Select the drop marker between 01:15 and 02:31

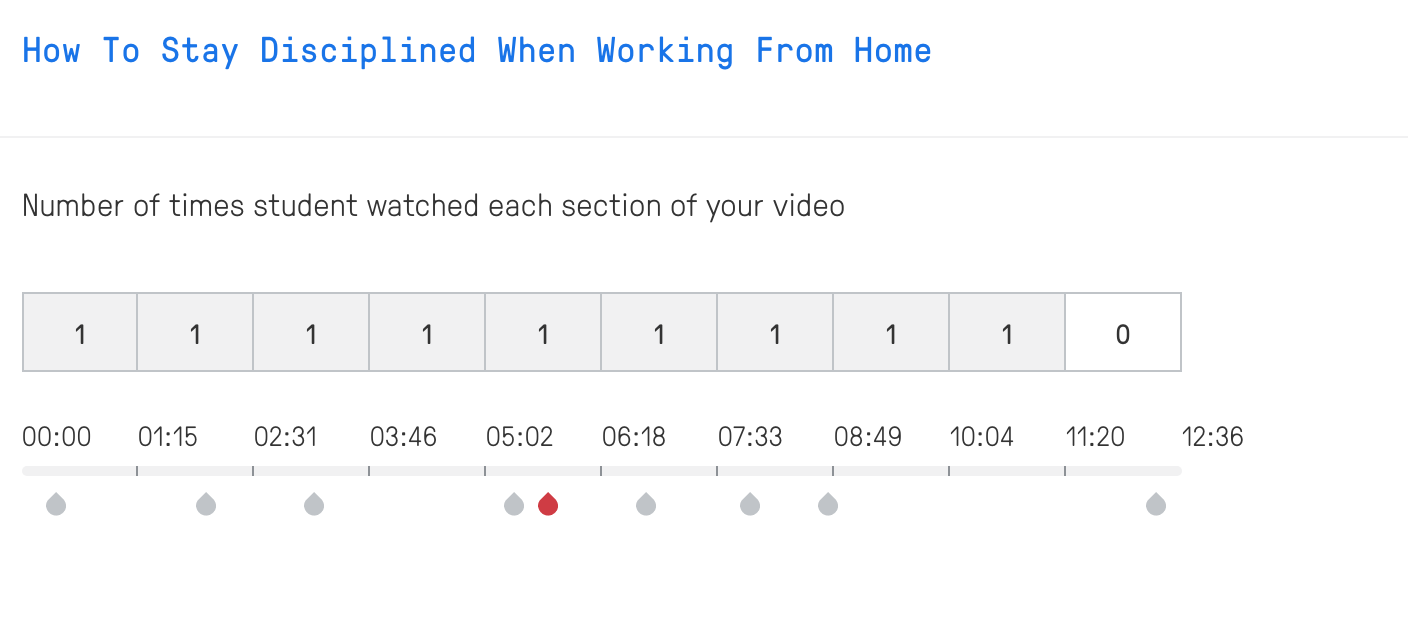[206, 504]
